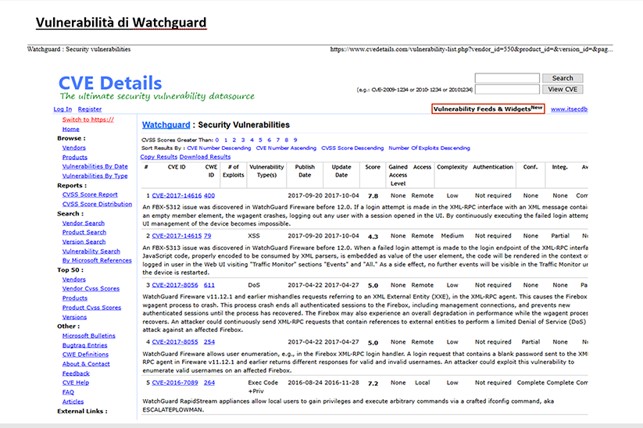Click the Search button
Image resolution: width=643 pixels, height=428 pixels.
[x=562, y=78]
